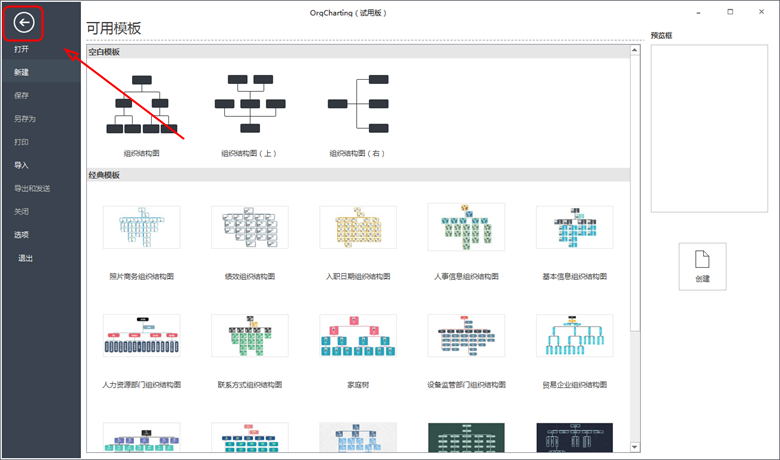This screenshot has height=460, width=780.
Task: Pick the 照片商务组织结构图 template thumbnail
Action: point(142,227)
